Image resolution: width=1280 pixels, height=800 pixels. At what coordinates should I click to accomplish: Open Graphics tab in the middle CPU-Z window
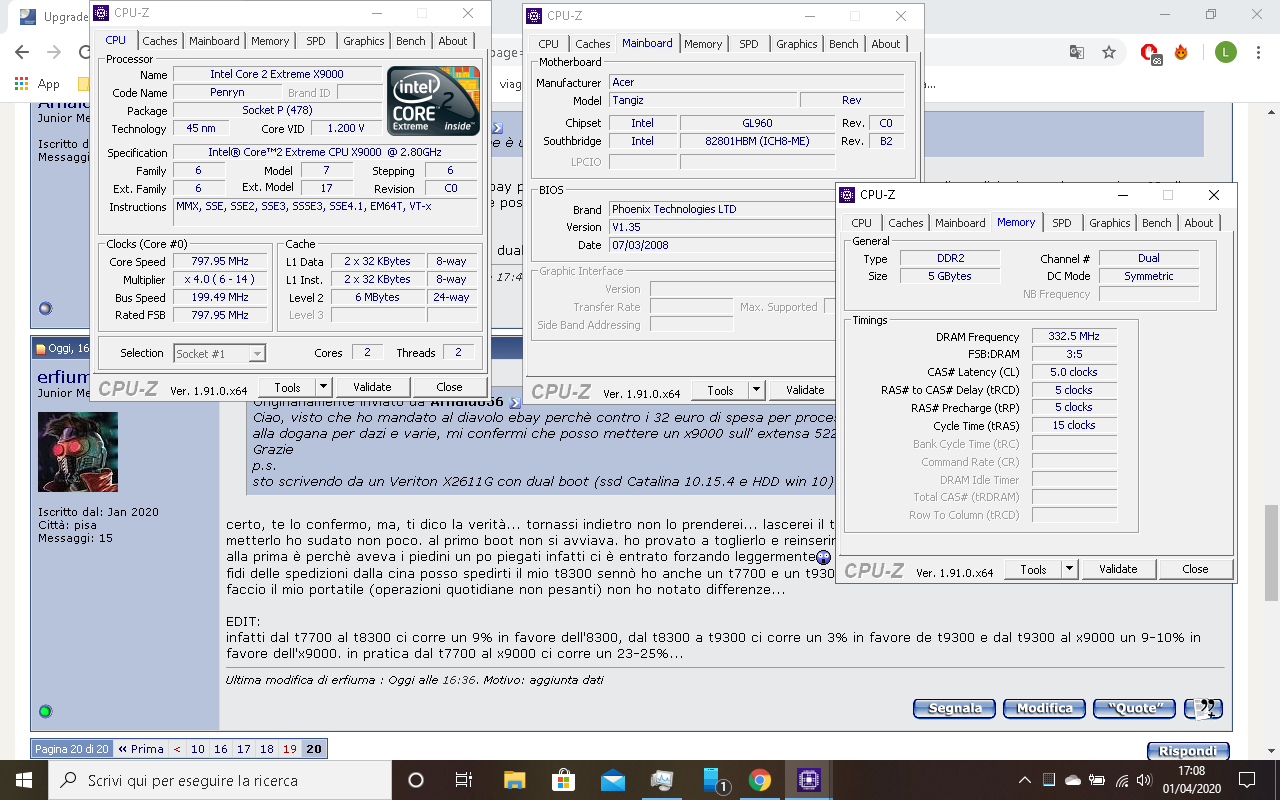[x=796, y=44]
